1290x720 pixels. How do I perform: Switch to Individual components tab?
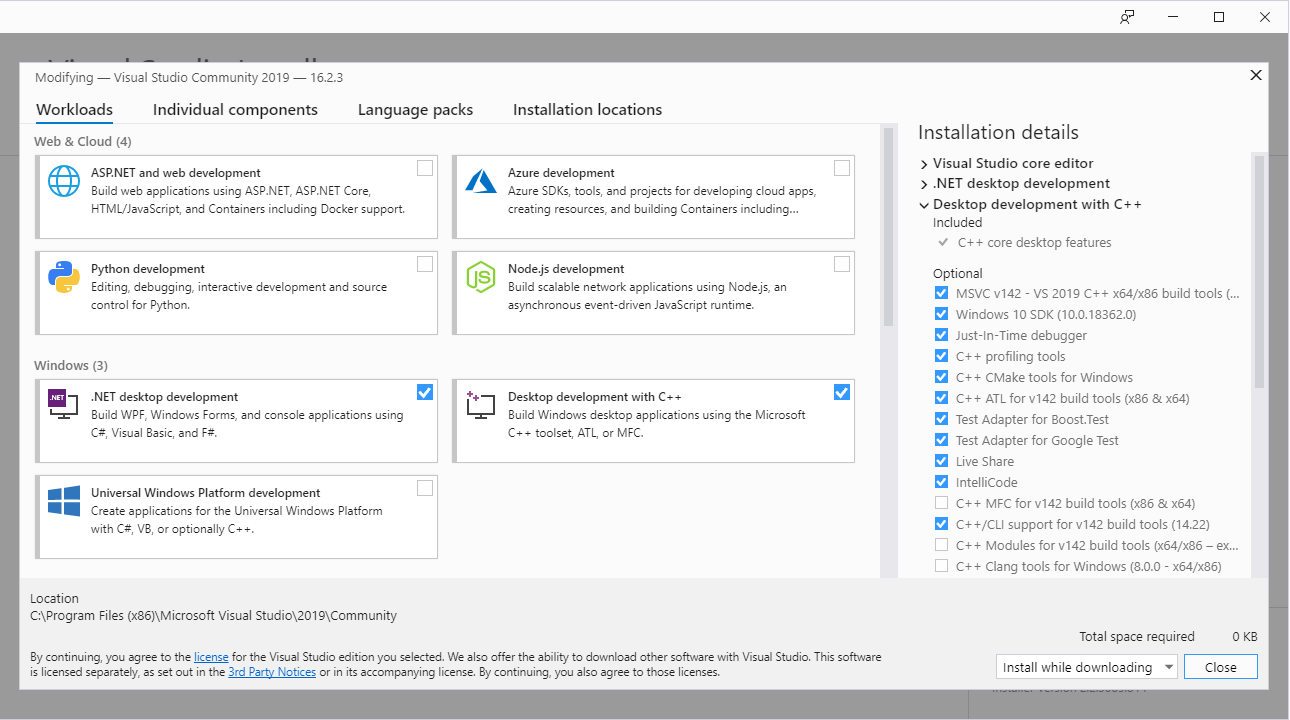pos(235,110)
